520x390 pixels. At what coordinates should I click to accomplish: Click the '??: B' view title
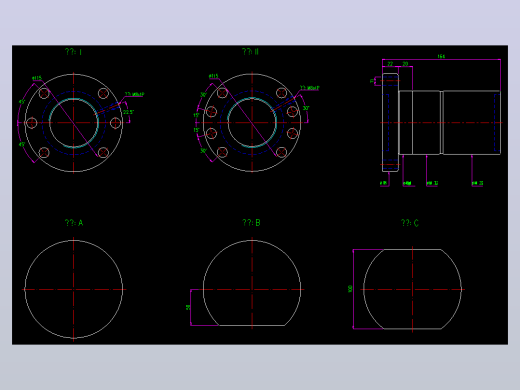click(251, 223)
